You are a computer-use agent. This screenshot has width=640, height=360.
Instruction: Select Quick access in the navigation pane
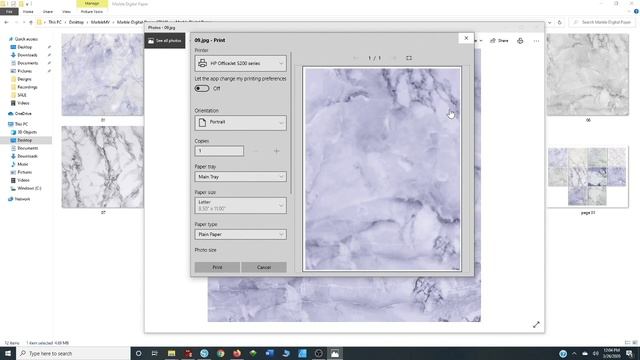pos(26,39)
